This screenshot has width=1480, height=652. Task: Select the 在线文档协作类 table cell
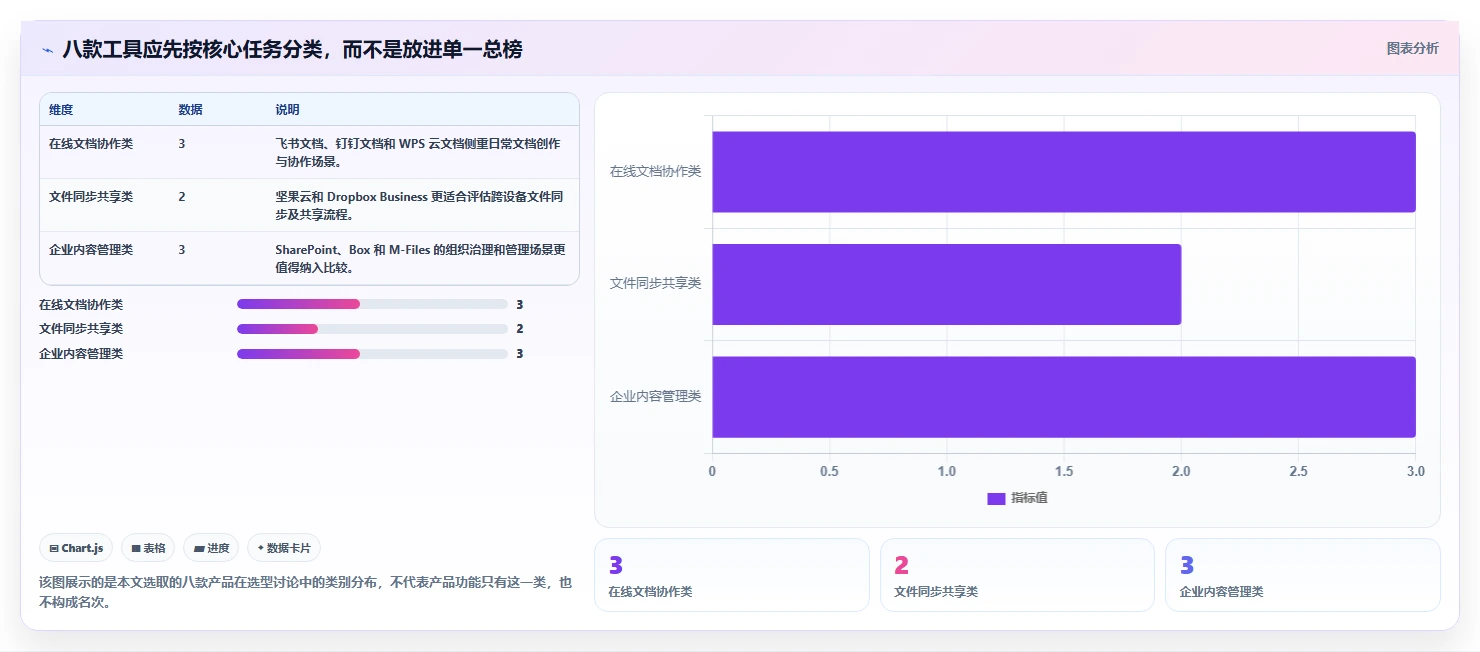point(91,144)
